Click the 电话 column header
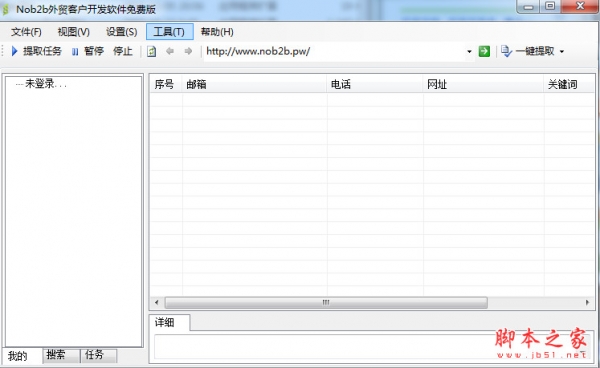 pos(375,84)
